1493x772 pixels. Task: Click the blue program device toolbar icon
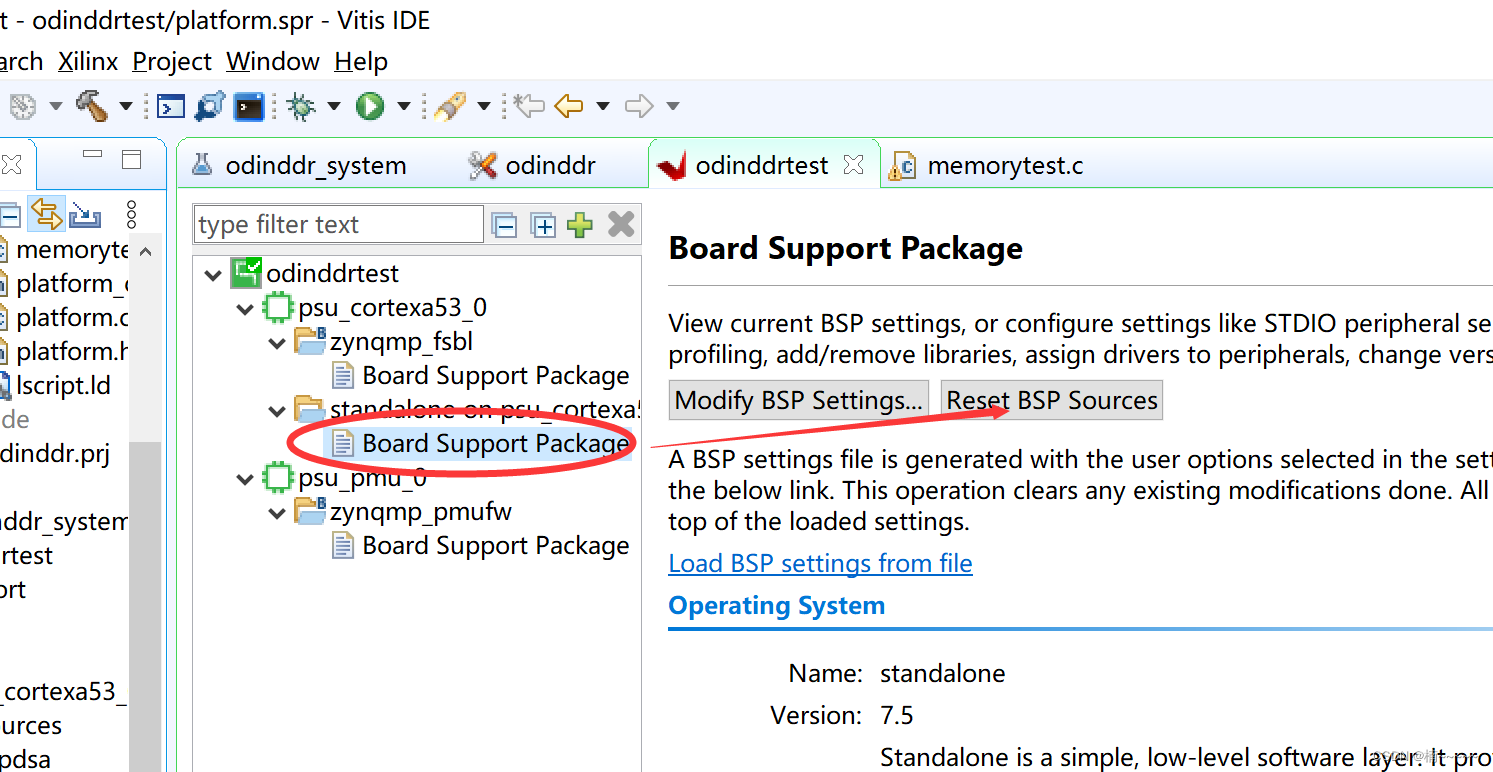210,106
